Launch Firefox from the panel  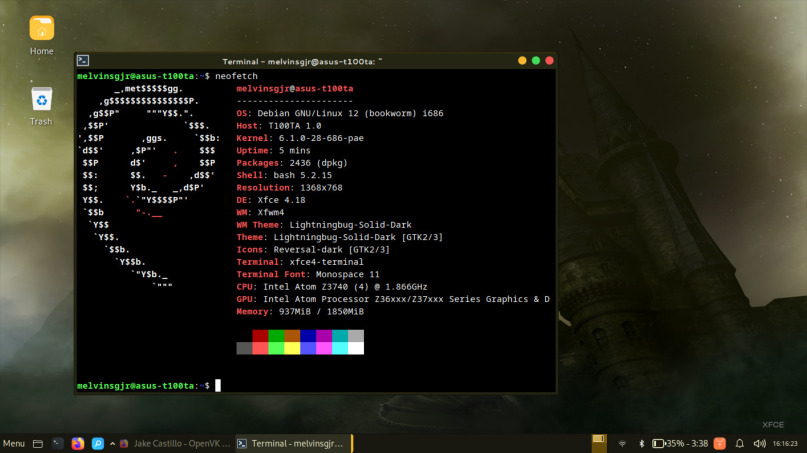[78, 443]
